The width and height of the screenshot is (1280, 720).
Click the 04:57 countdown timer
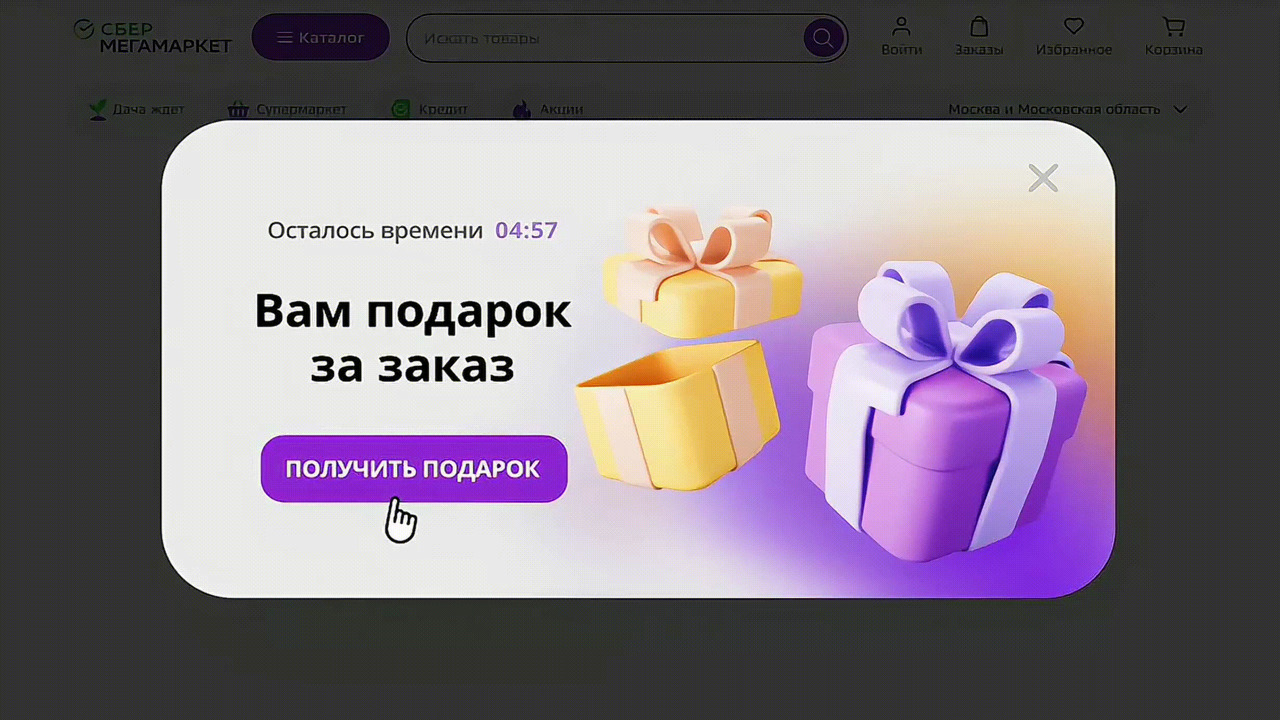(x=526, y=230)
